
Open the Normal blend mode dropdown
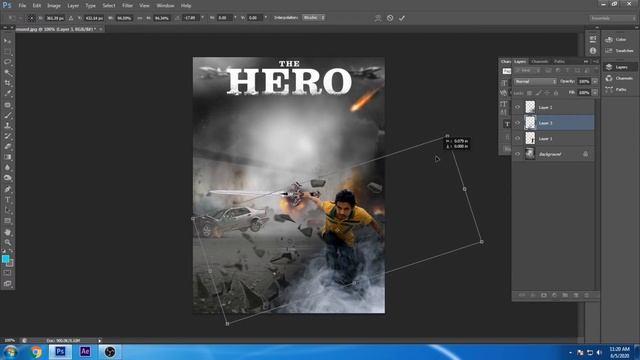tap(535, 82)
